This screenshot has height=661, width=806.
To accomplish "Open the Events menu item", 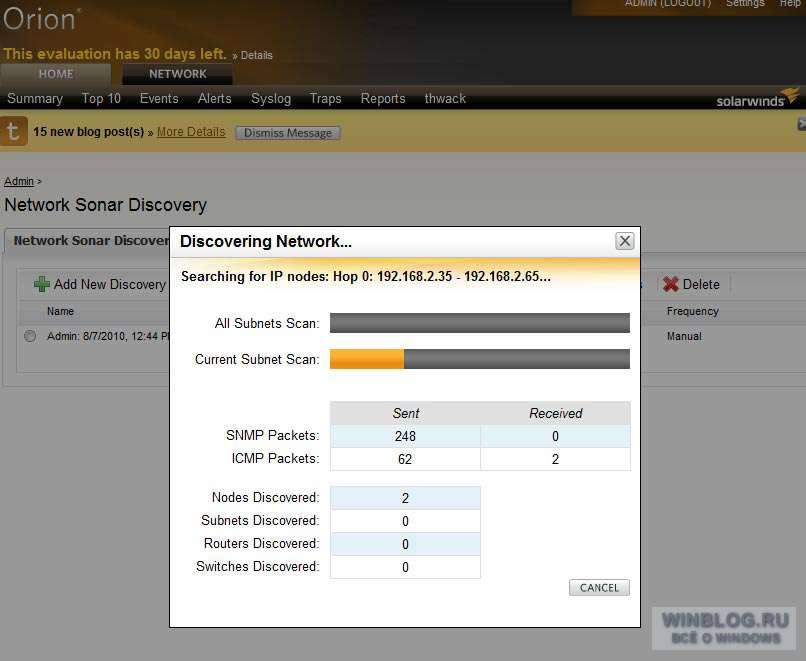I will [x=159, y=98].
